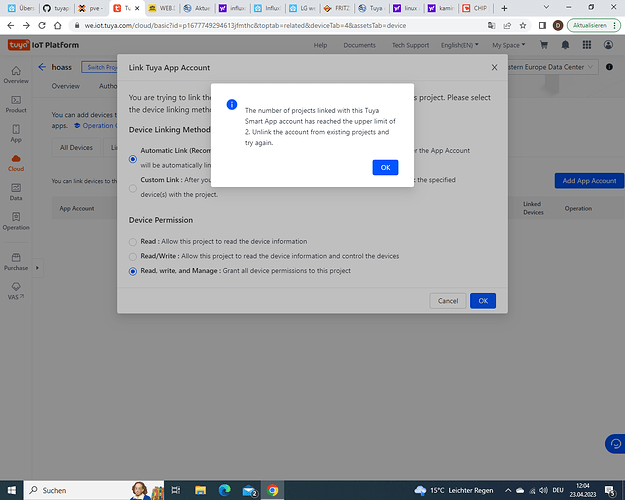Image resolution: width=625 pixels, height=500 pixels.
Task: Click the Tuya IoT Platform logo
Action: (43, 45)
